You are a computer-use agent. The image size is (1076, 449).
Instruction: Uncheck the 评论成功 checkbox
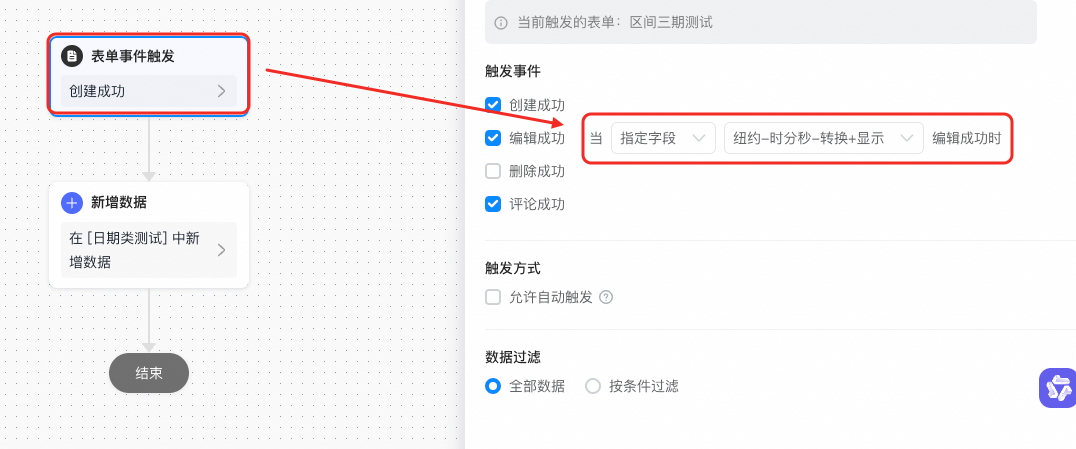[493, 204]
